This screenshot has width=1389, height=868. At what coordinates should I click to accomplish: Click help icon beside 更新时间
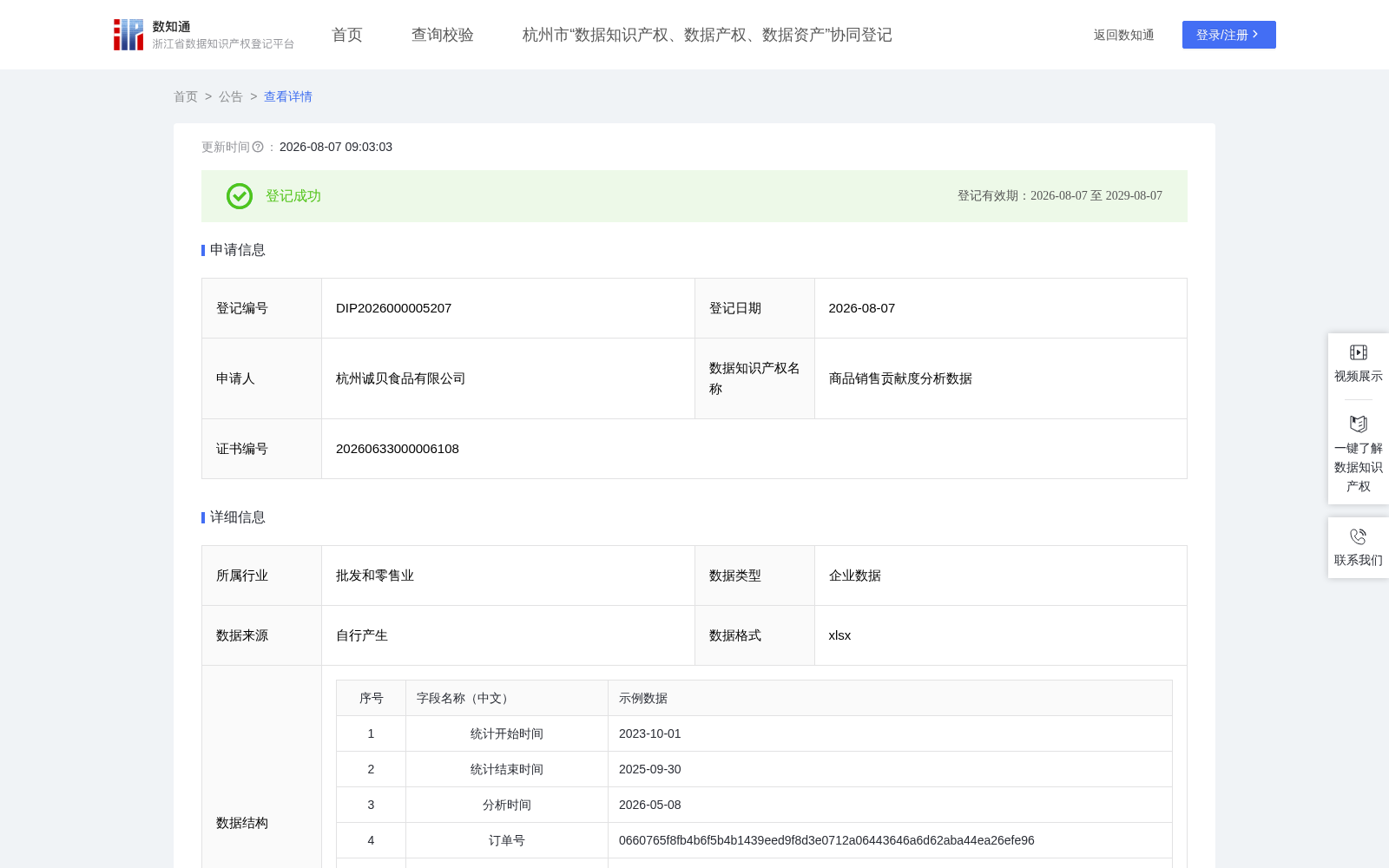[258, 148]
